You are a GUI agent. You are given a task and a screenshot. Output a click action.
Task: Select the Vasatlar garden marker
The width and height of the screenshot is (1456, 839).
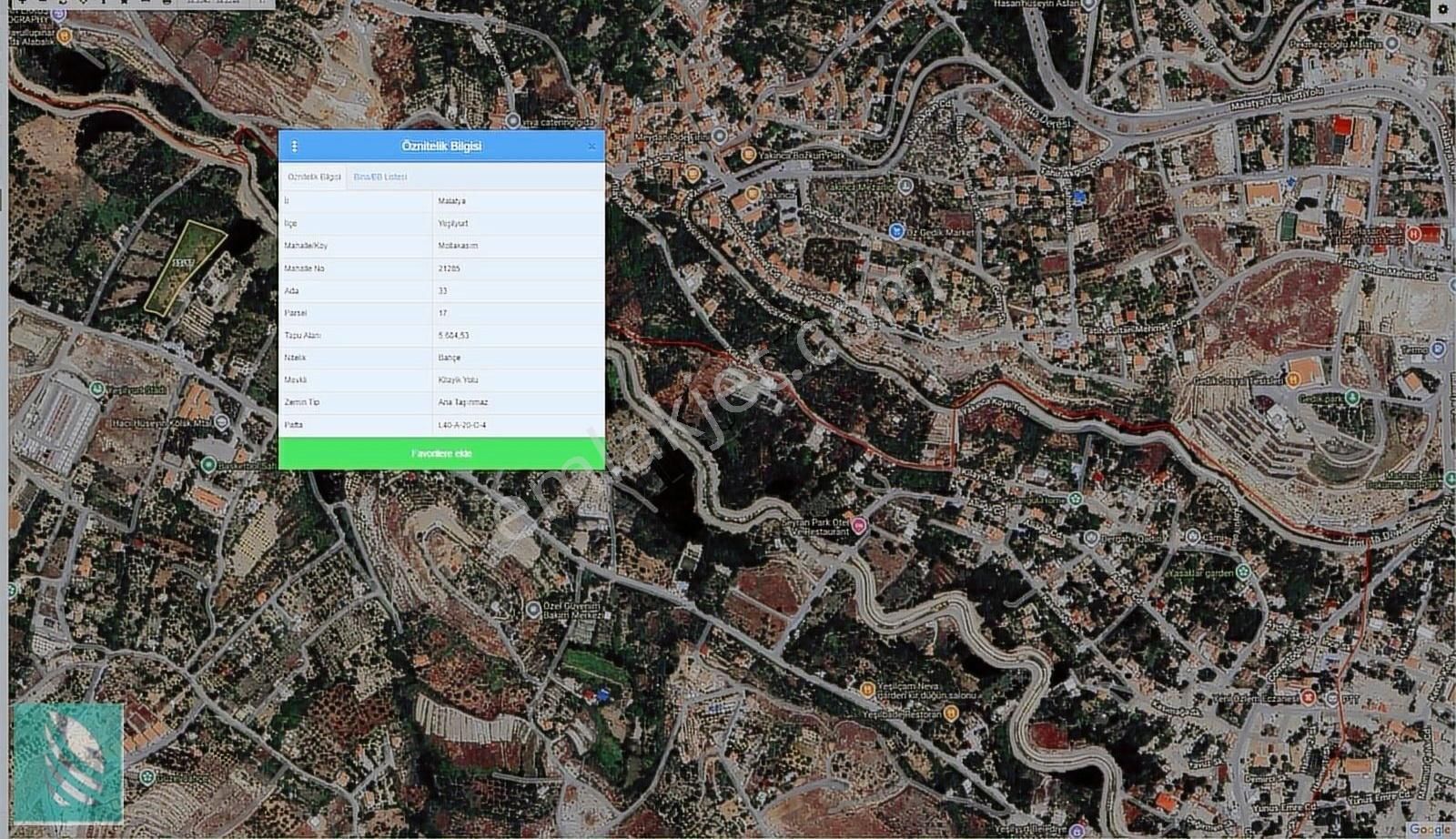coord(1243,572)
